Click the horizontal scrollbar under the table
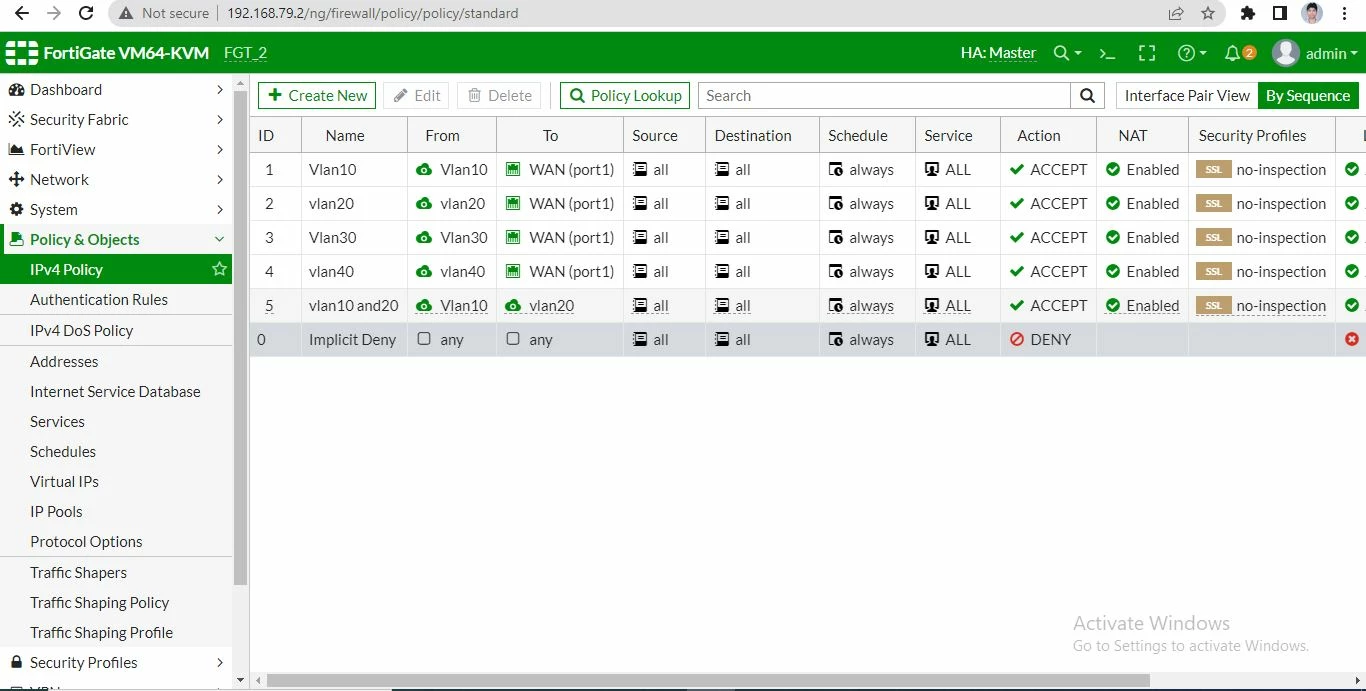This screenshot has height=691, width=1366. click(708, 681)
